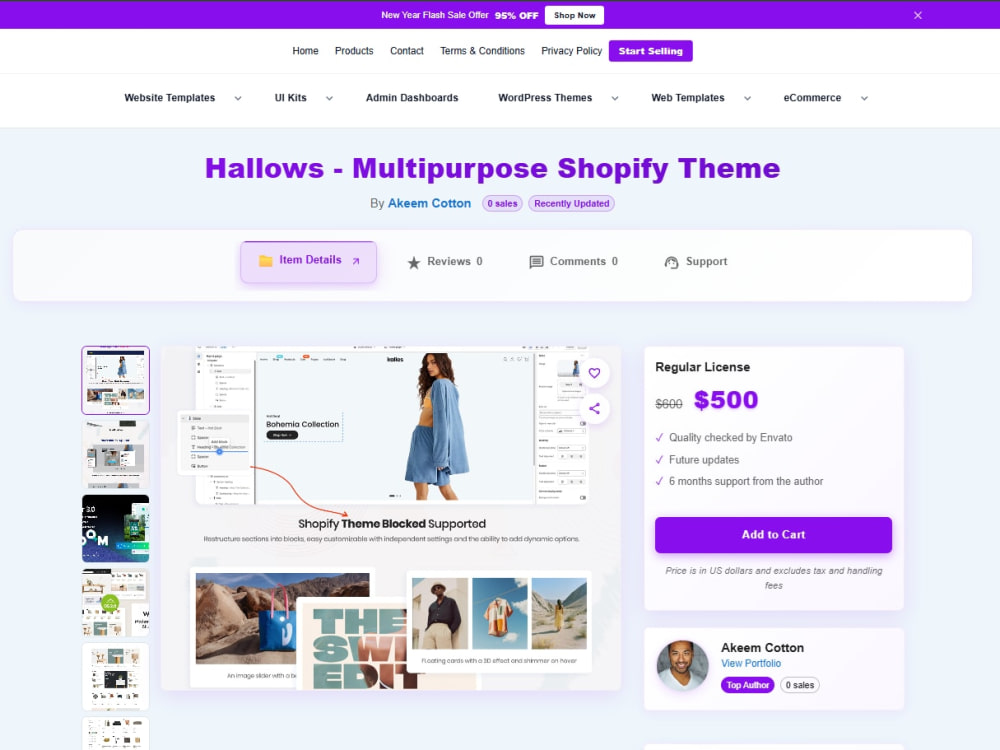
Task: Click the Regular License heading
Action: [x=702, y=367]
